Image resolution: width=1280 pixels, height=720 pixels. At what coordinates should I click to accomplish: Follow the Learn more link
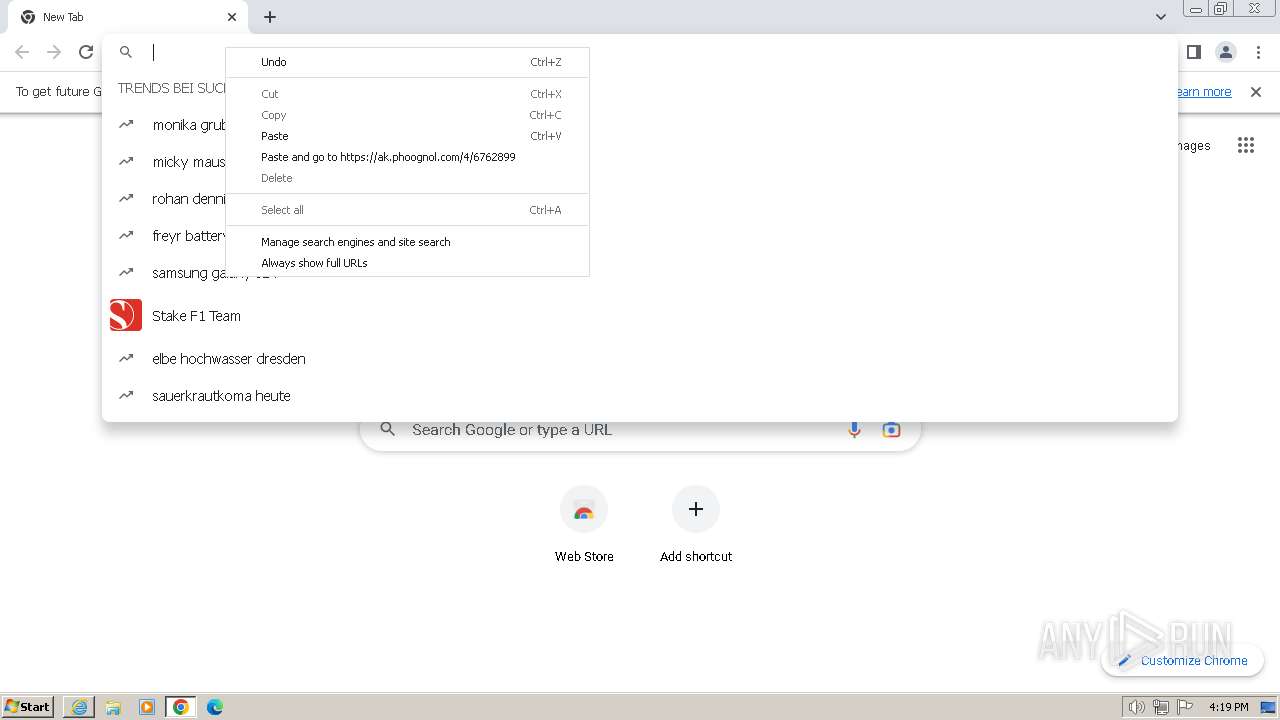point(1203,92)
